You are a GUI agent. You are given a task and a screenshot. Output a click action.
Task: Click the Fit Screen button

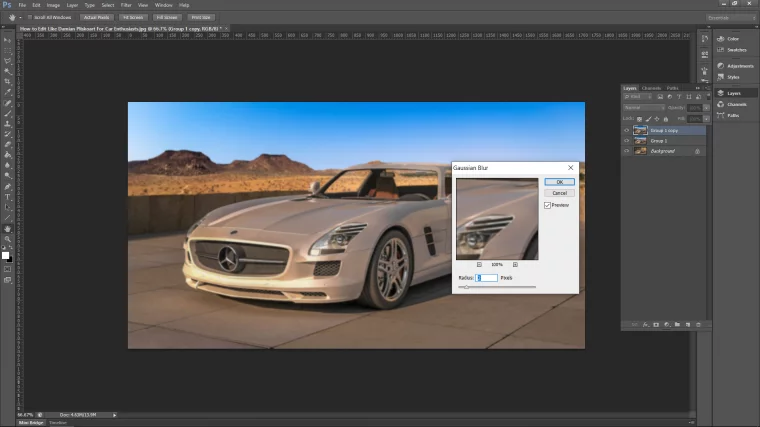133,17
